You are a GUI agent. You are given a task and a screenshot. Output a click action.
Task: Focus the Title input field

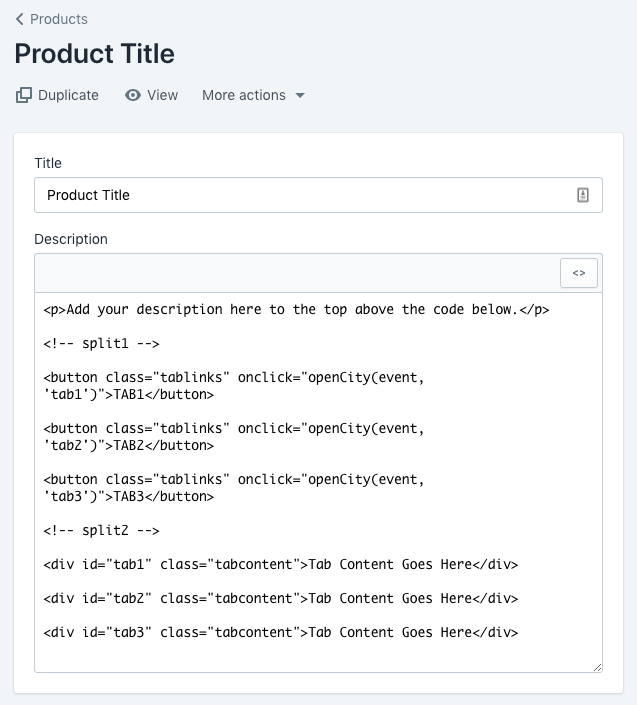[318, 195]
